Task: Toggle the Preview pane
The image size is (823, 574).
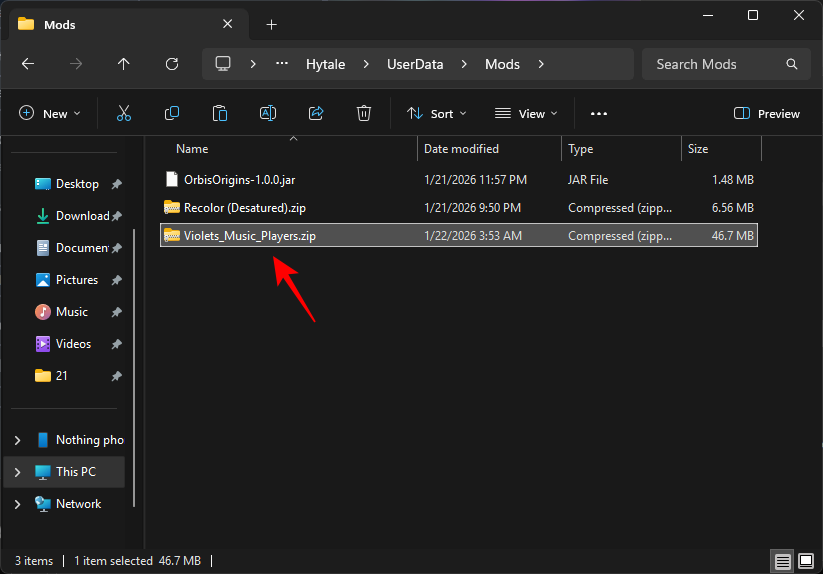Action: coord(767,114)
